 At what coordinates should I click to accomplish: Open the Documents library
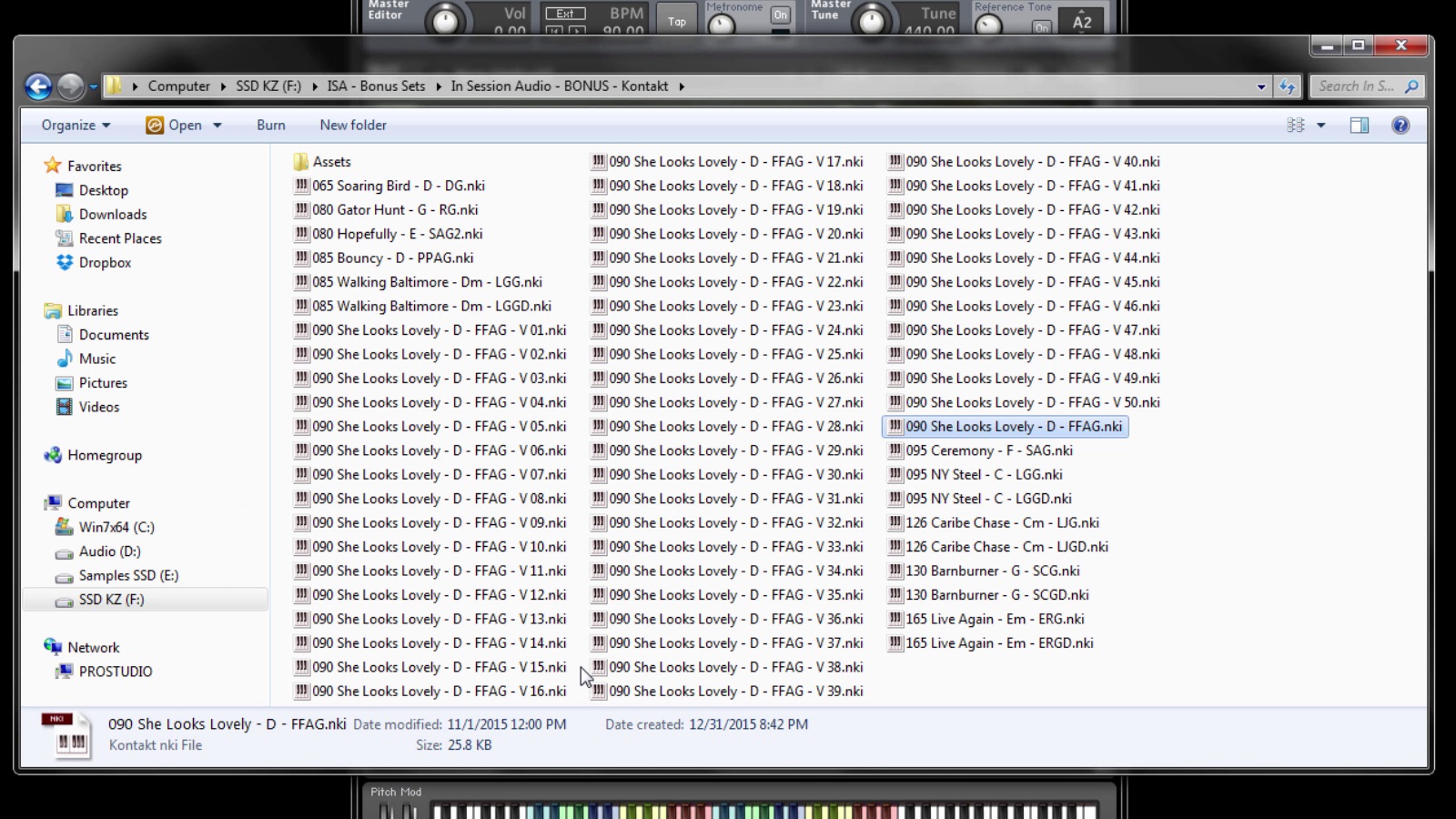[114, 335]
